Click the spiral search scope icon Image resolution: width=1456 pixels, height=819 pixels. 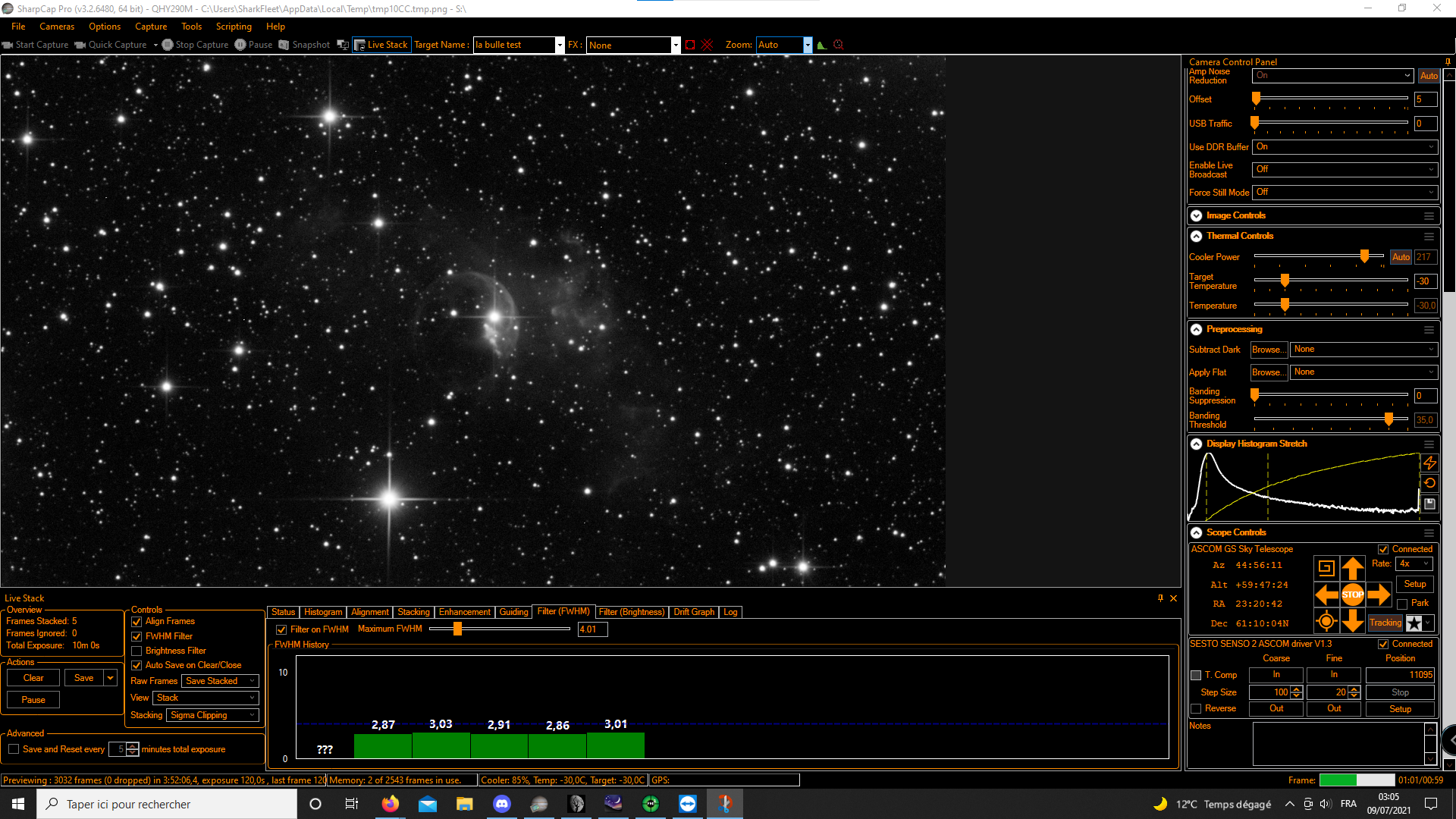pyautogui.click(x=1326, y=567)
